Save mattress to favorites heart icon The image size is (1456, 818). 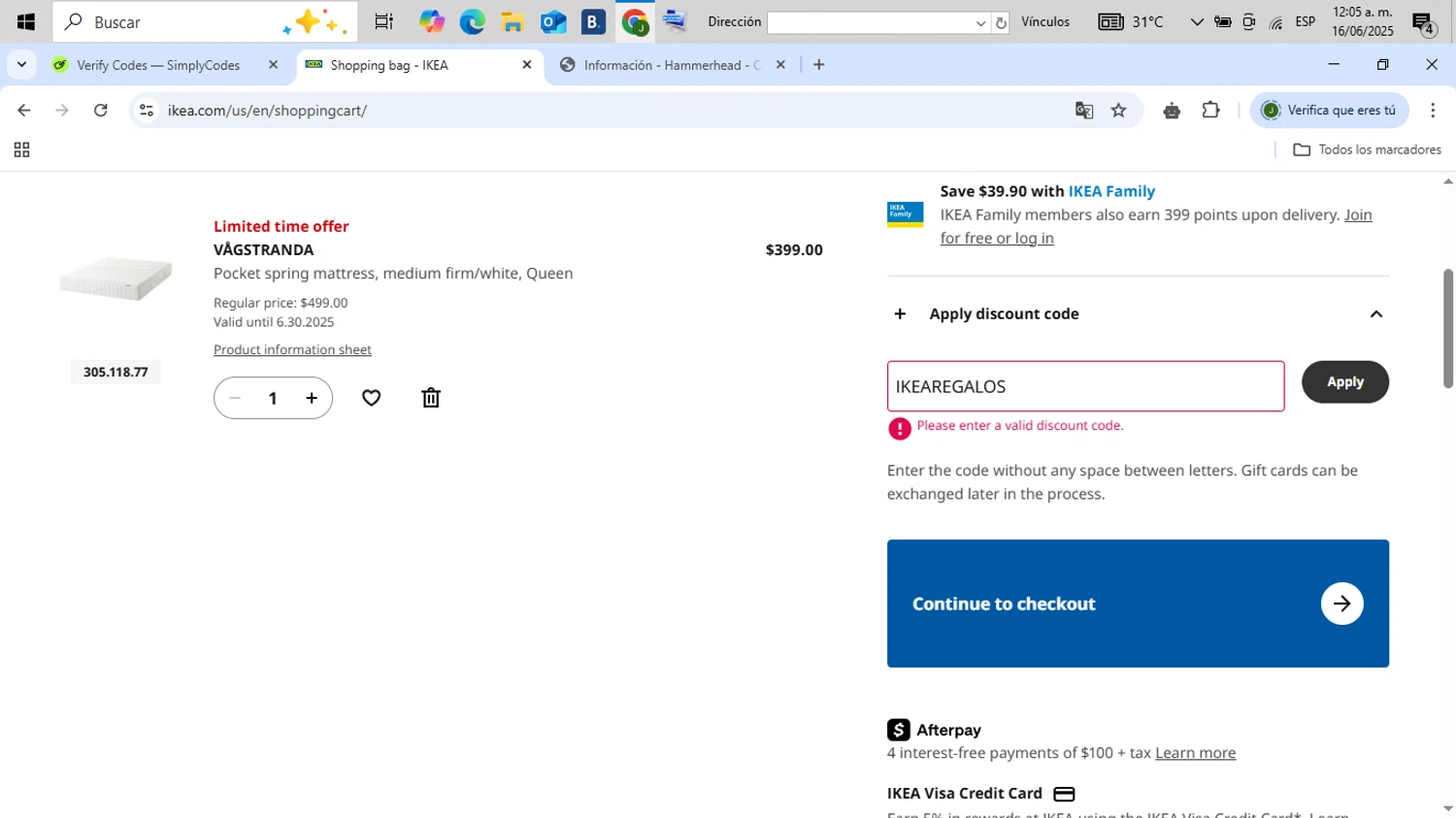coord(371,398)
